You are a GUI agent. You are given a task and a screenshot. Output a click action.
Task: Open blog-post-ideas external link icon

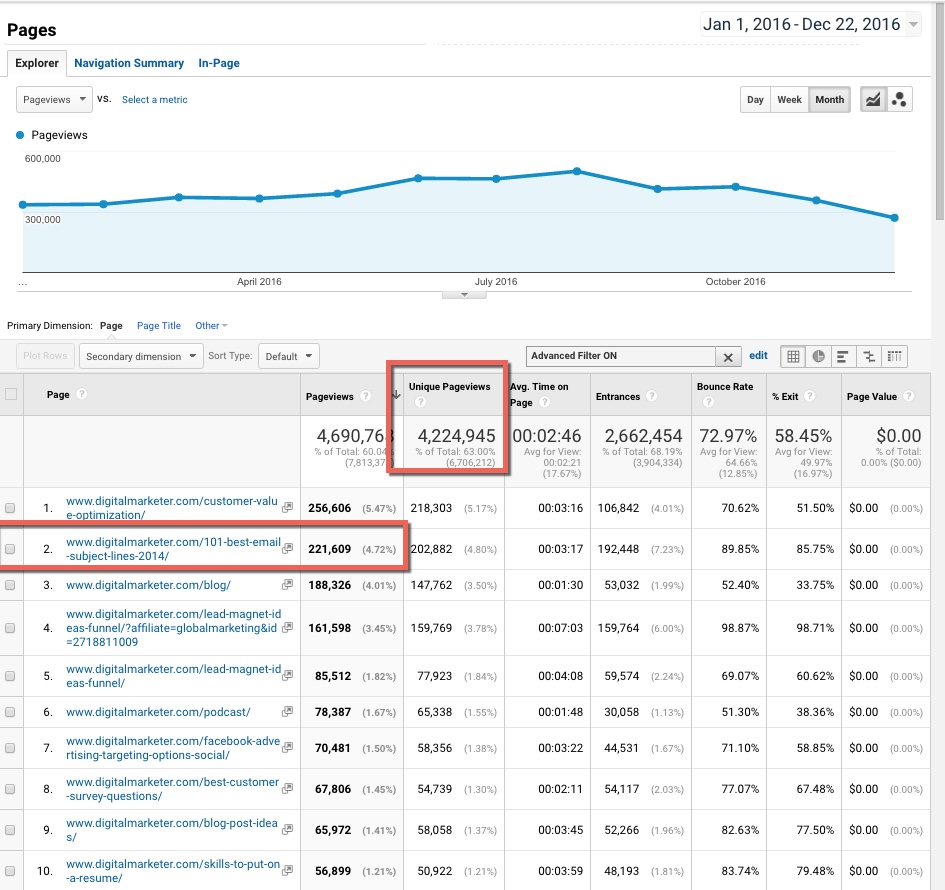coord(287,829)
